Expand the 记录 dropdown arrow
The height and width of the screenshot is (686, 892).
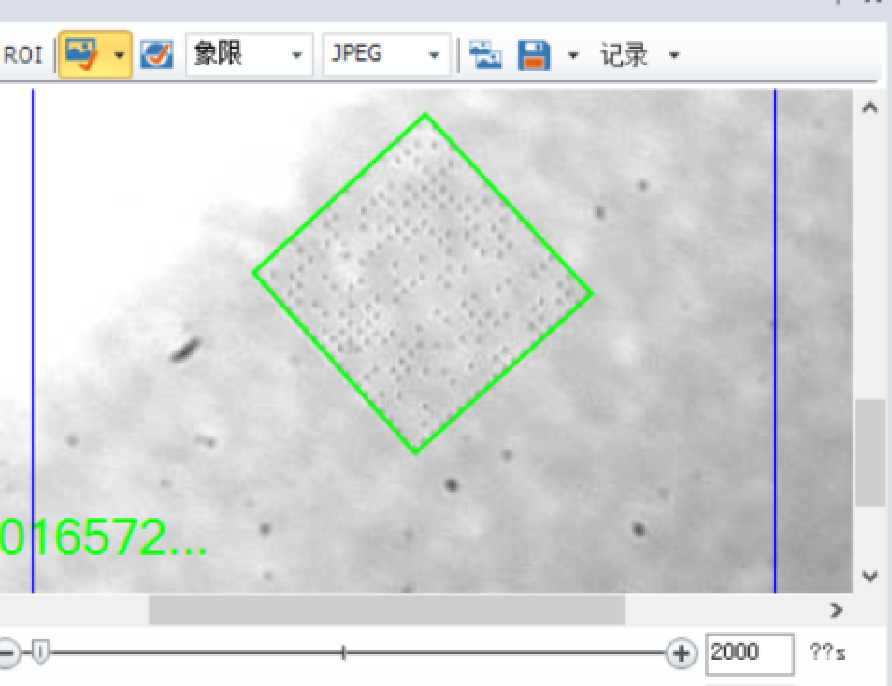pos(674,55)
